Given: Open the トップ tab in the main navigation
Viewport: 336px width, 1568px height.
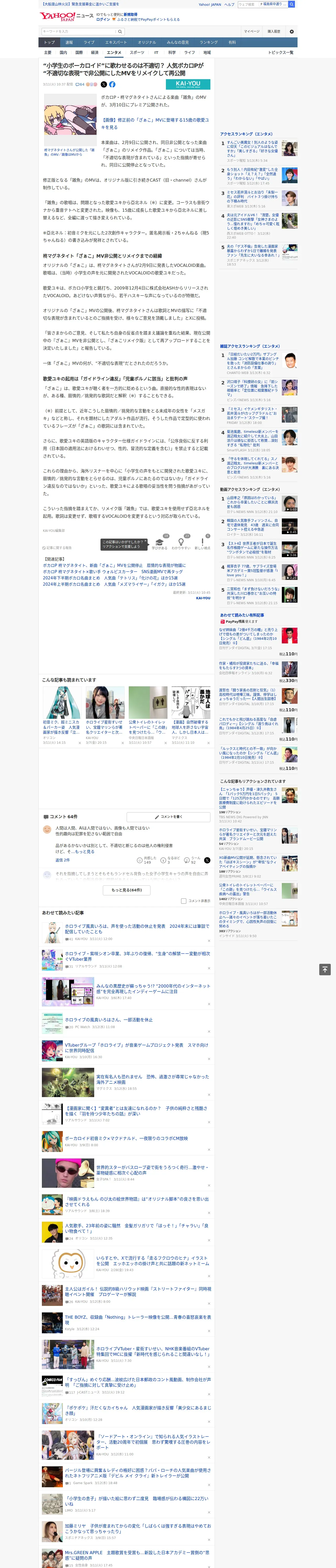Looking at the screenshot, I should click(49, 43).
